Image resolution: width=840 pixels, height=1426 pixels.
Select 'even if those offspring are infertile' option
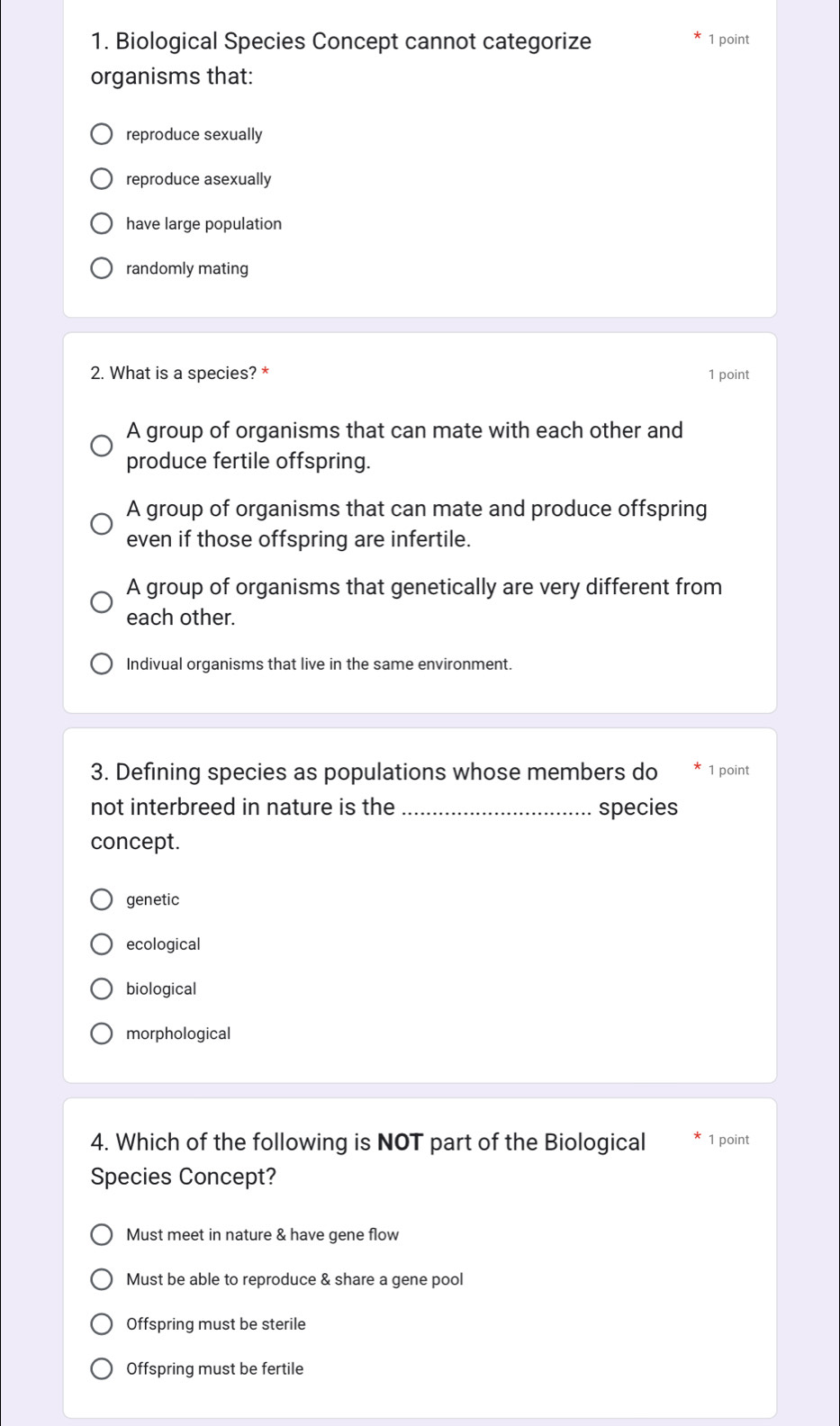102,524
